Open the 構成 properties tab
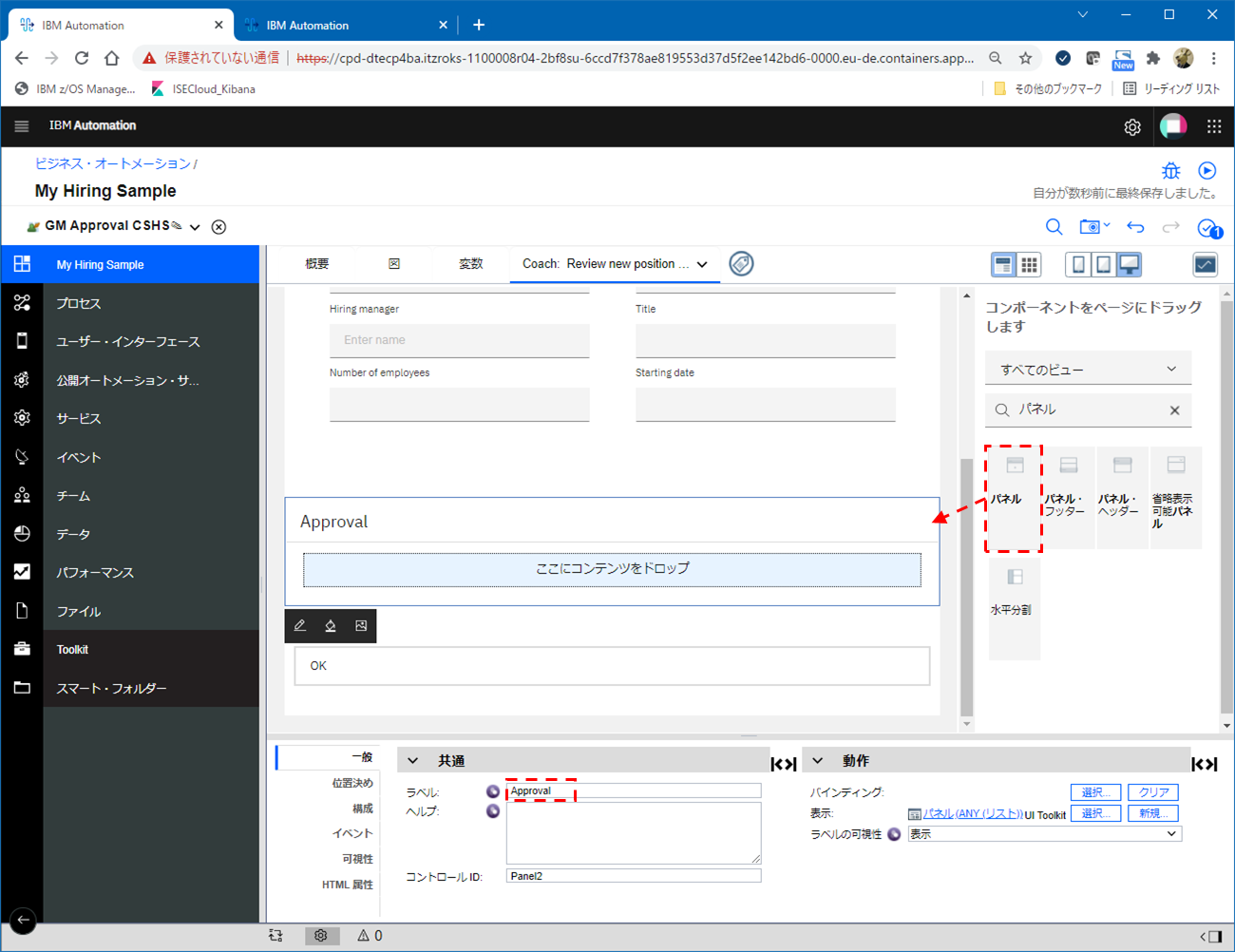This screenshot has height=952, width=1235. [x=363, y=809]
